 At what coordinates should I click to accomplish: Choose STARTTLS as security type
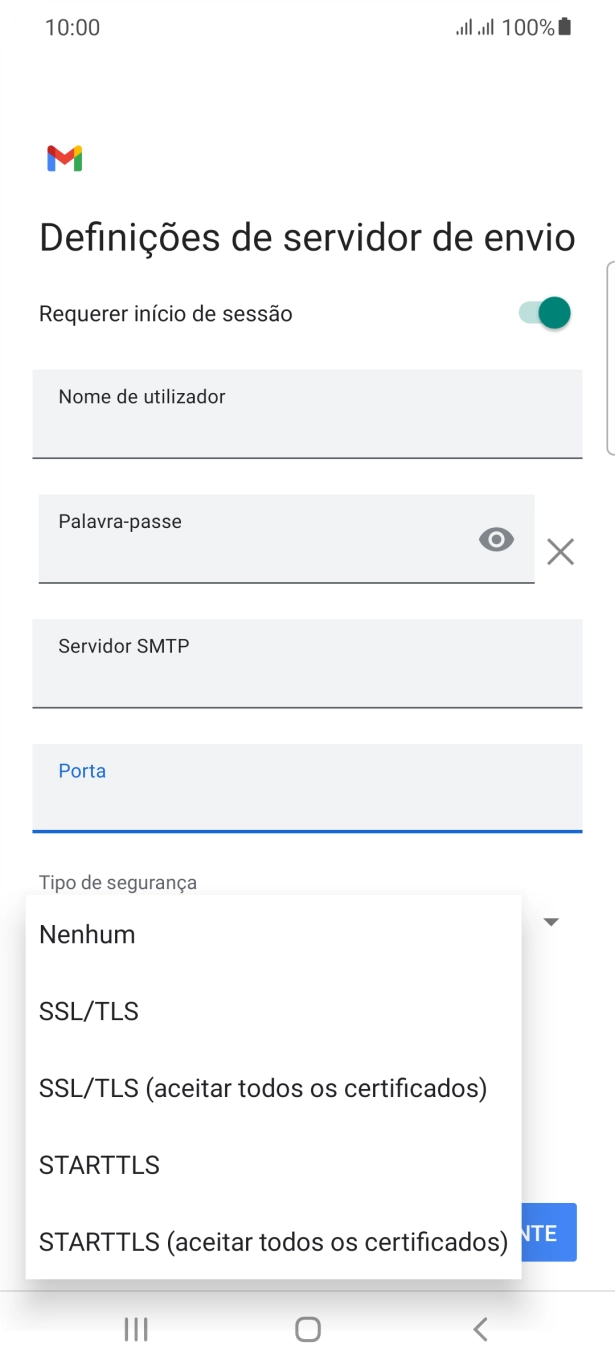click(x=99, y=1165)
